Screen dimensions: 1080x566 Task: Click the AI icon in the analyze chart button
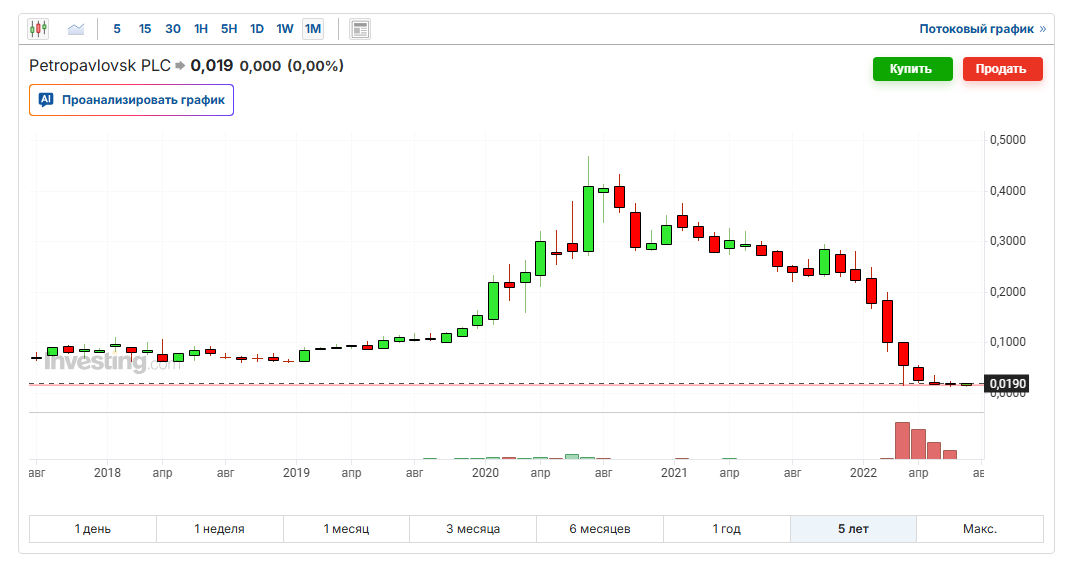pos(46,100)
